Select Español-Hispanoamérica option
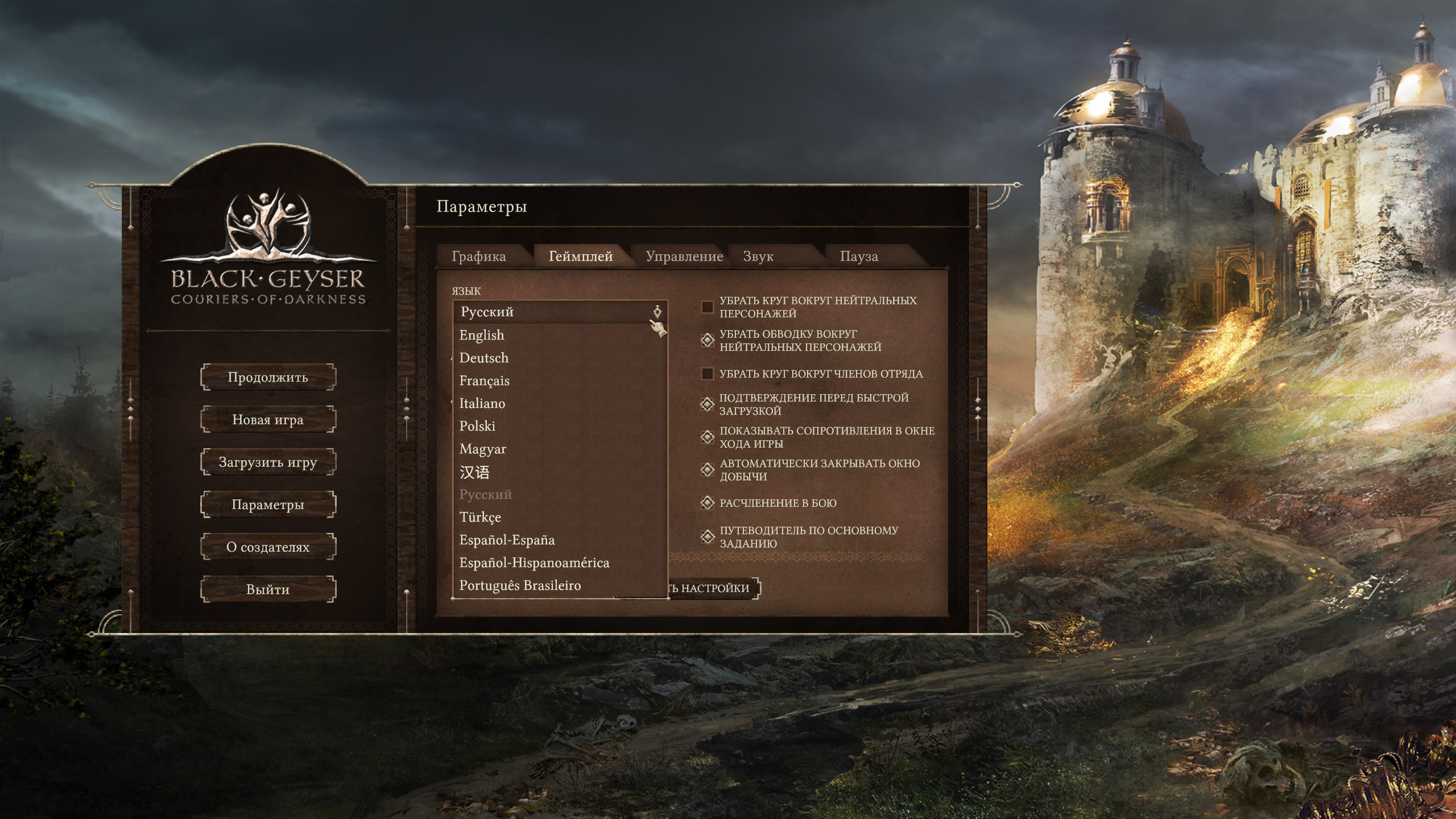Screen dimensions: 1456x819 tap(560, 562)
